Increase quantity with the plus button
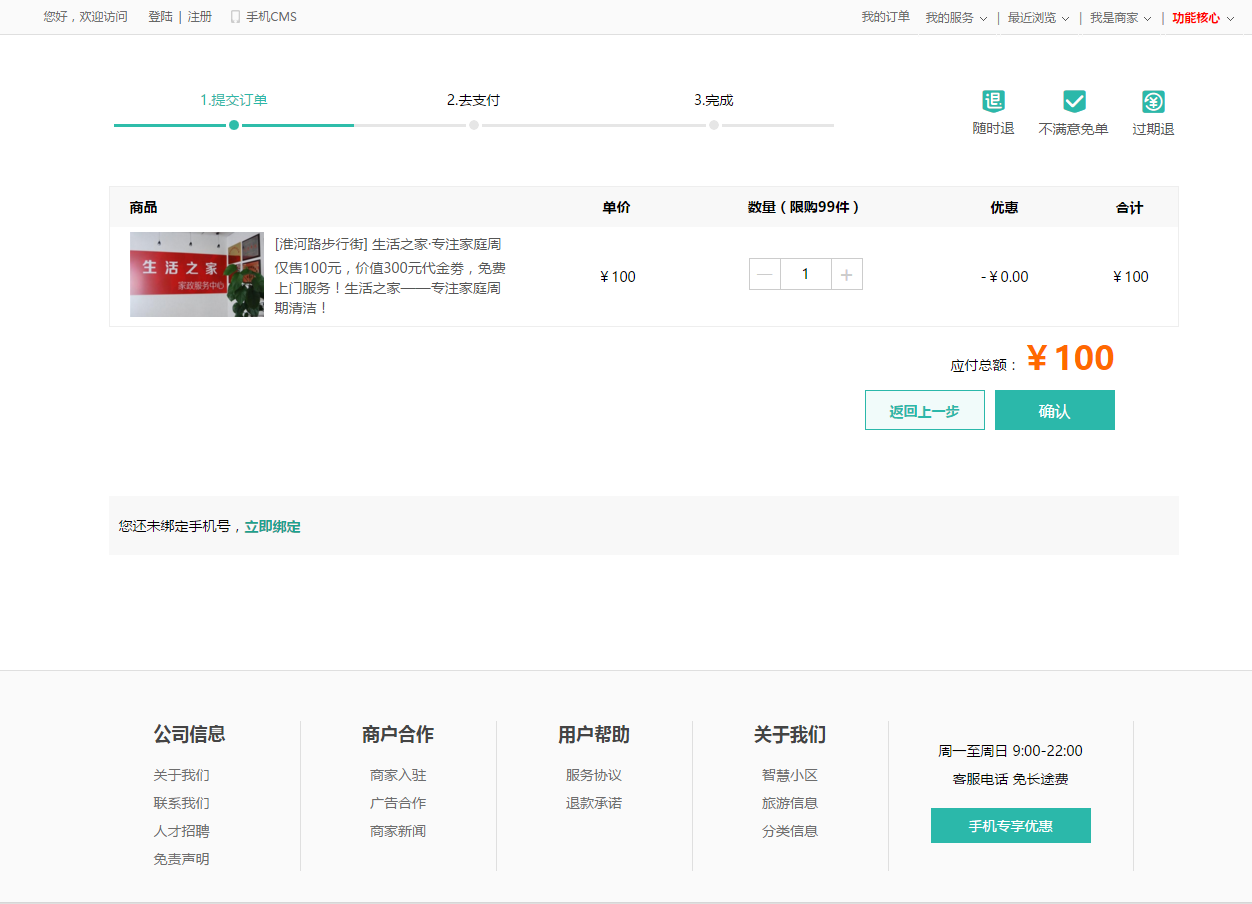The image size is (1252, 904). [846, 275]
